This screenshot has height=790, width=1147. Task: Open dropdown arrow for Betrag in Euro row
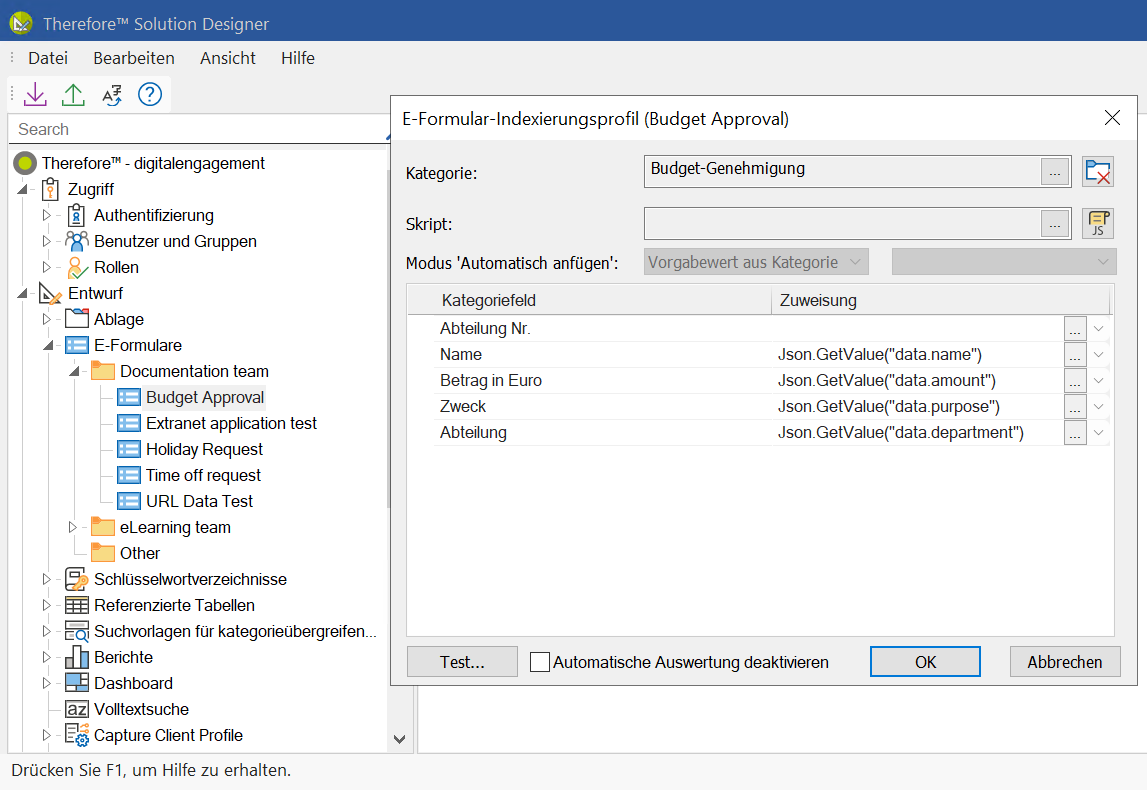coord(1099,381)
